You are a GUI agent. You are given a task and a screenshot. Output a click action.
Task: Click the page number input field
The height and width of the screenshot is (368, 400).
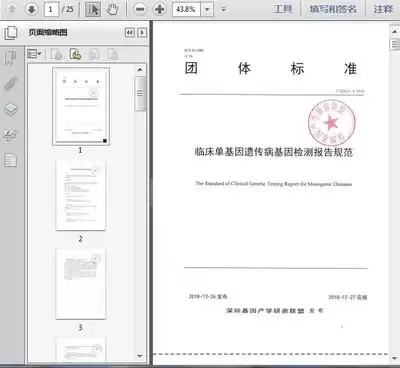click(51, 9)
